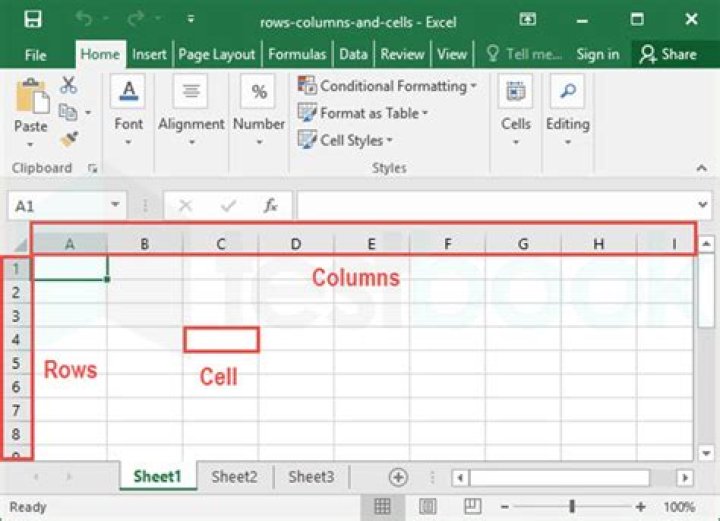
Task: Click the Share button
Action: coord(669,54)
